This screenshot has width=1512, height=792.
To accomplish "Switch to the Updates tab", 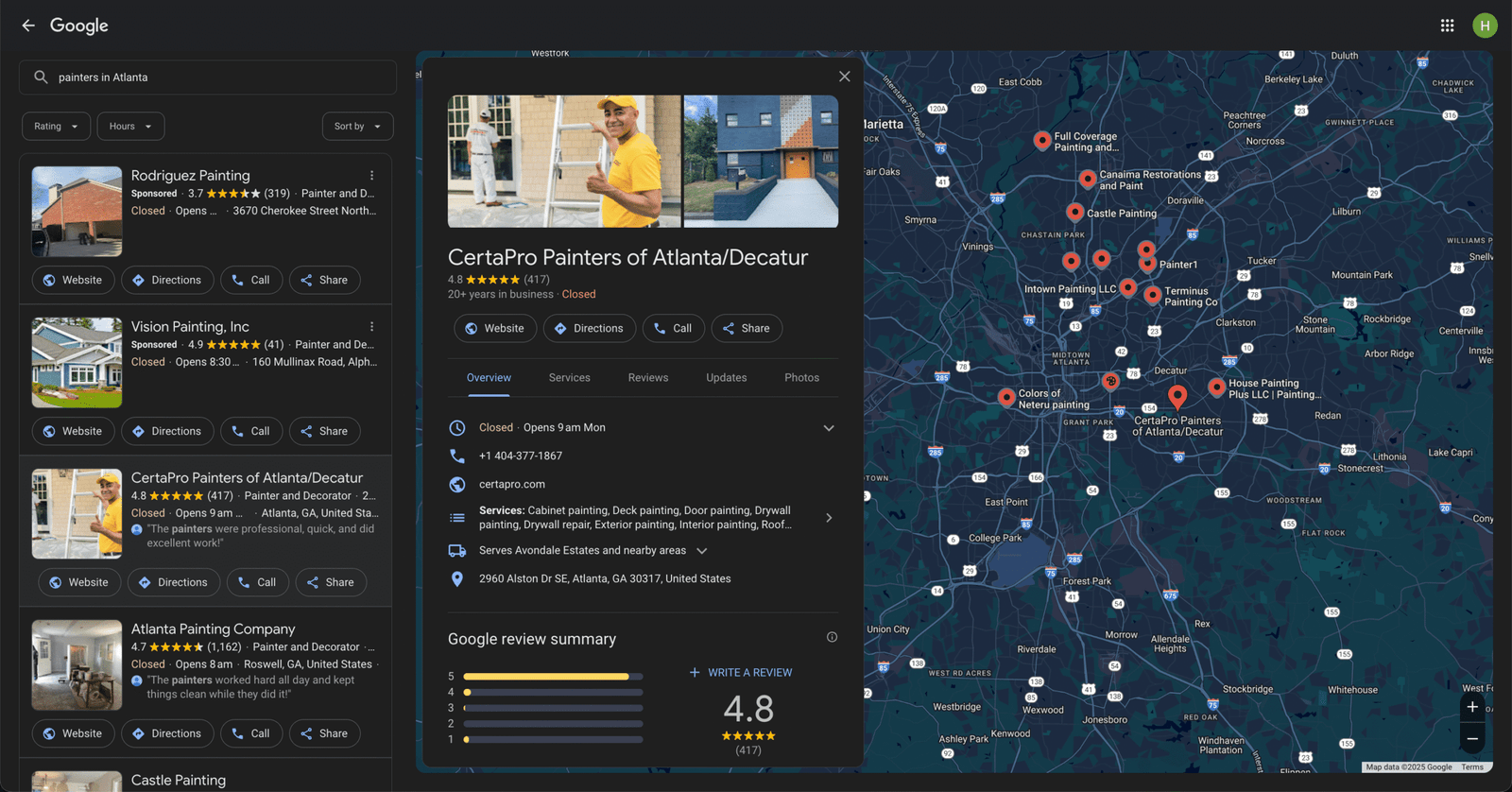I will [x=727, y=378].
